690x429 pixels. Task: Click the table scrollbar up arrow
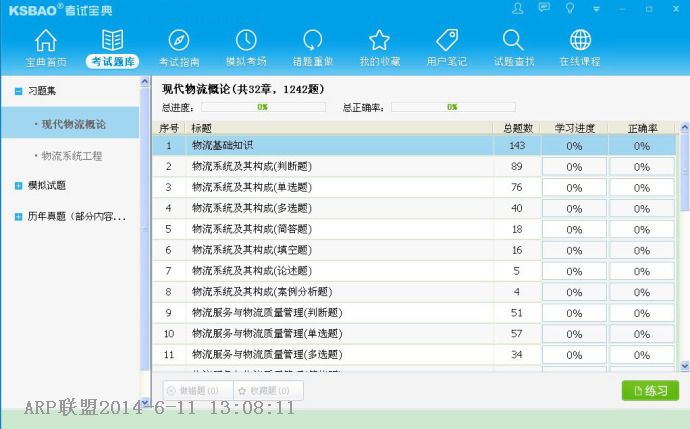click(x=685, y=128)
